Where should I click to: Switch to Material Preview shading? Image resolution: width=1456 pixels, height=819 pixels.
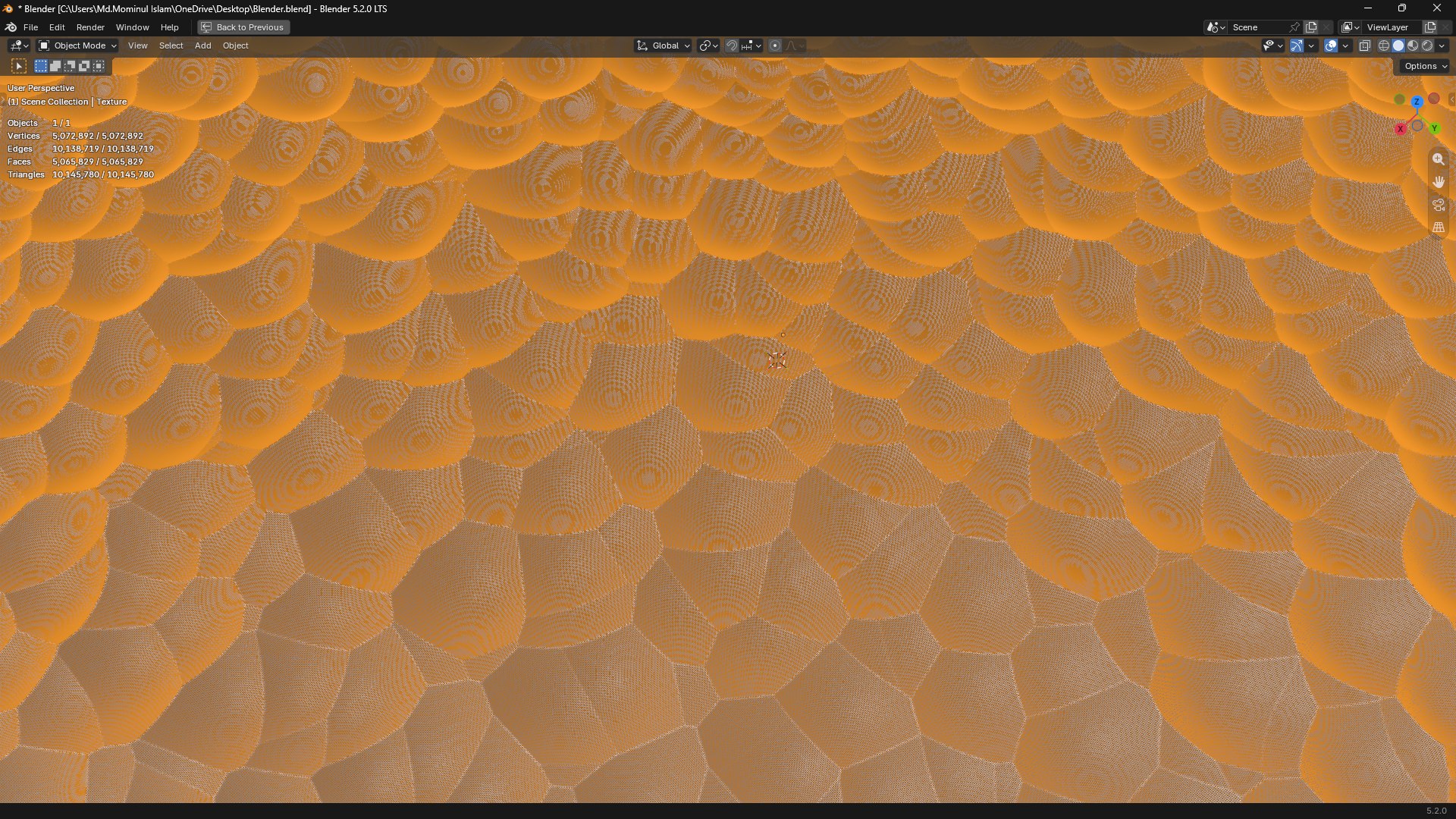tap(1413, 46)
